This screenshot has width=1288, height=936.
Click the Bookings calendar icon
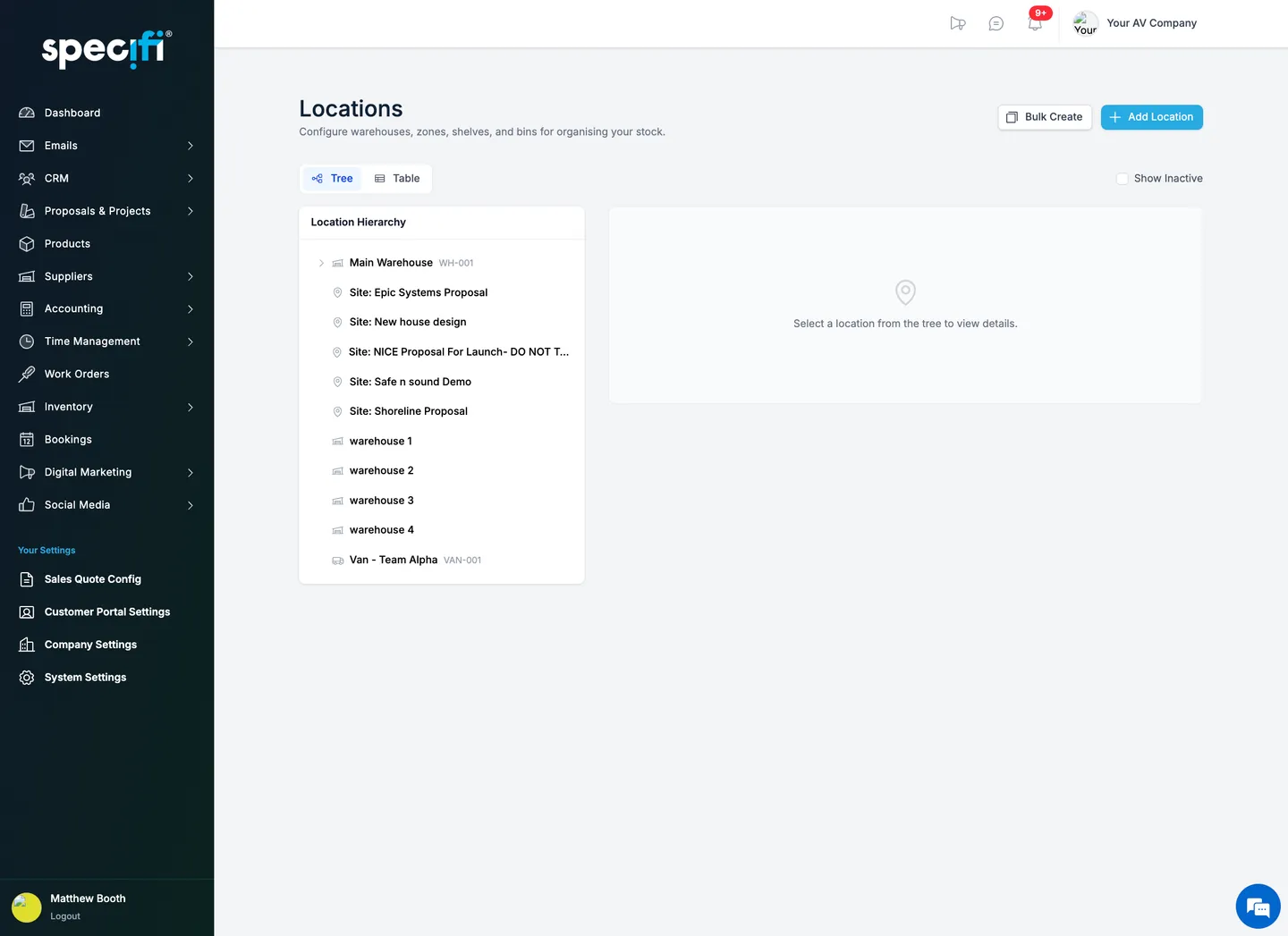click(27, 440)
